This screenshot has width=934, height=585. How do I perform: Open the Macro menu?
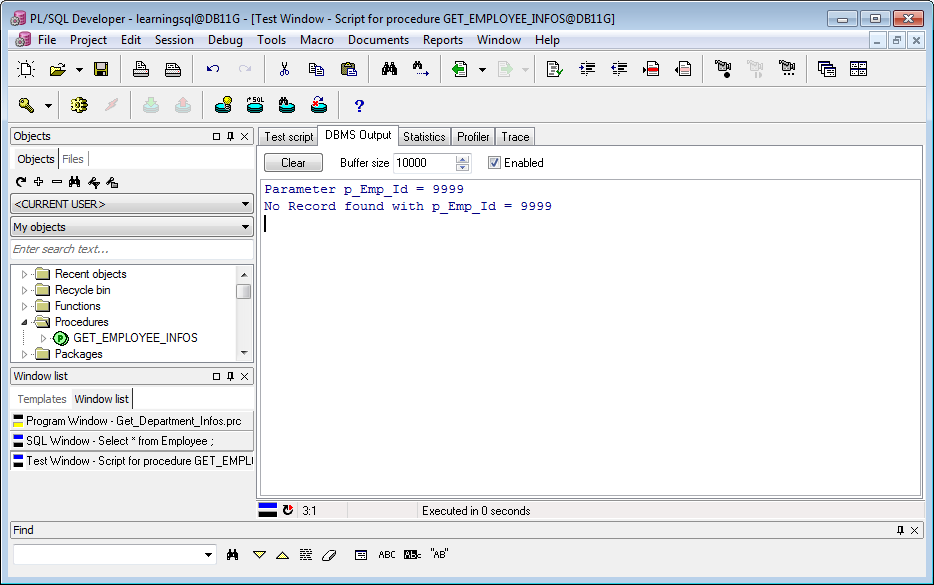coord(317,40)
